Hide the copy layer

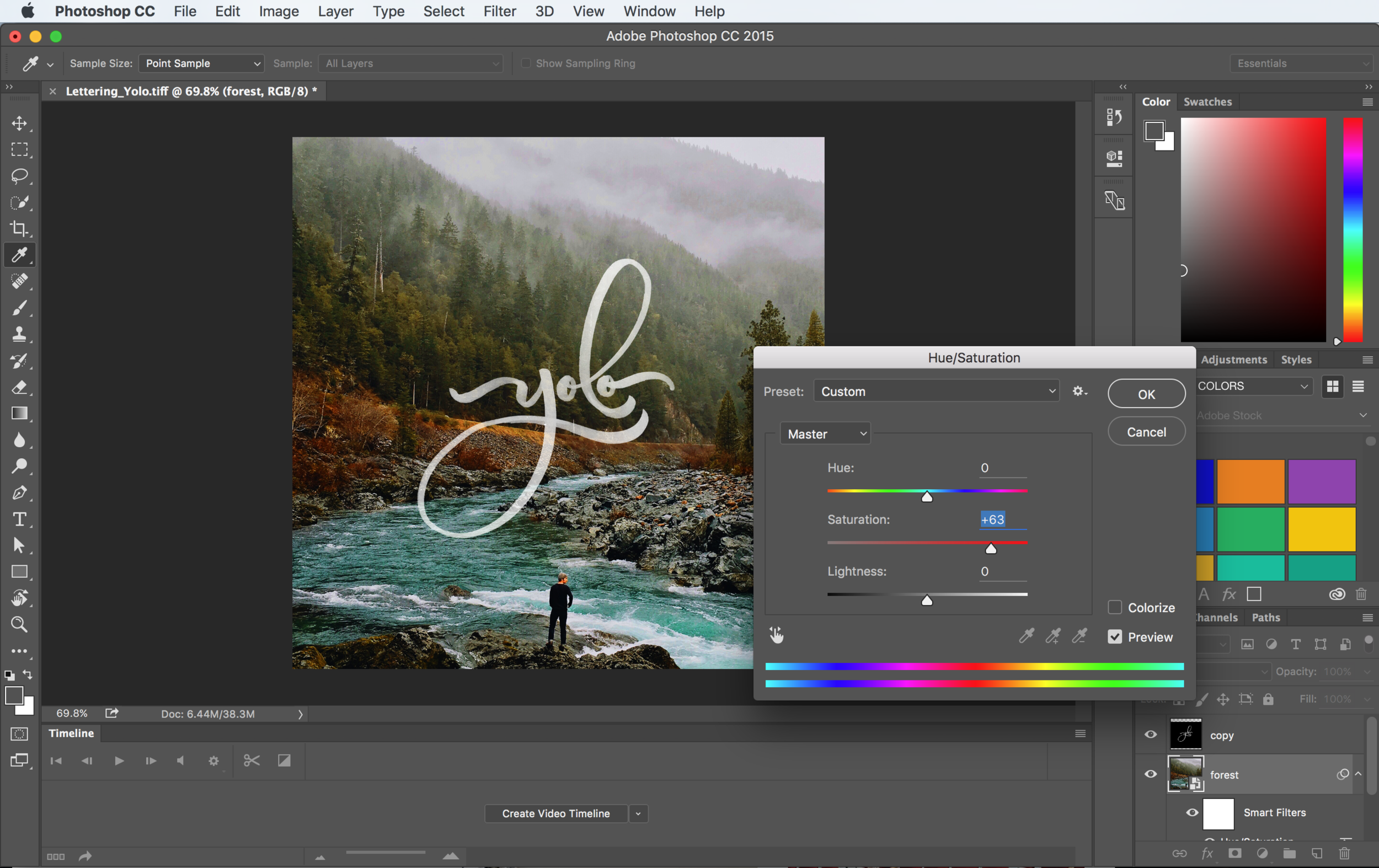pos(1151,735)
